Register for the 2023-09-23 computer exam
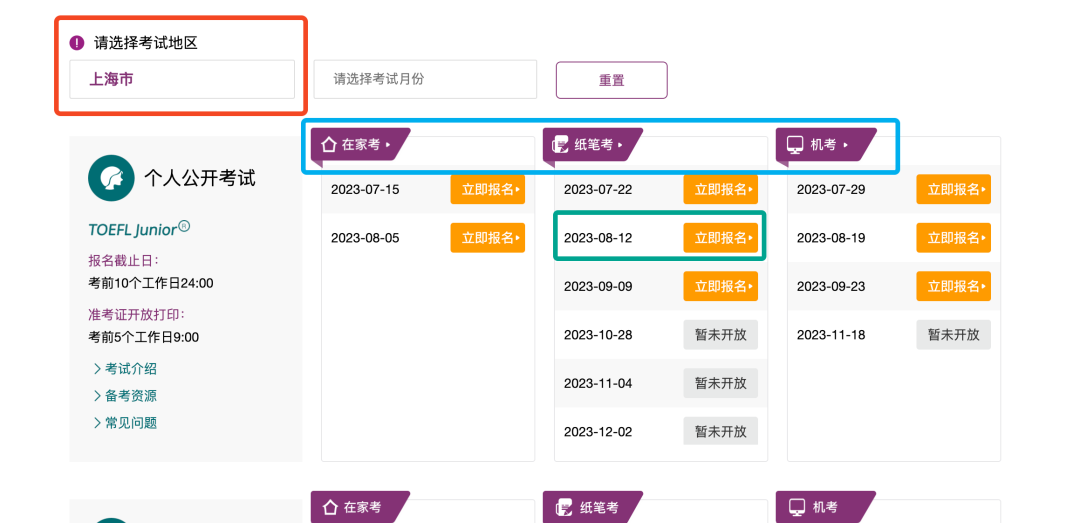The image size is (1080, 523). pyautogui.click(x=953, y=286)
